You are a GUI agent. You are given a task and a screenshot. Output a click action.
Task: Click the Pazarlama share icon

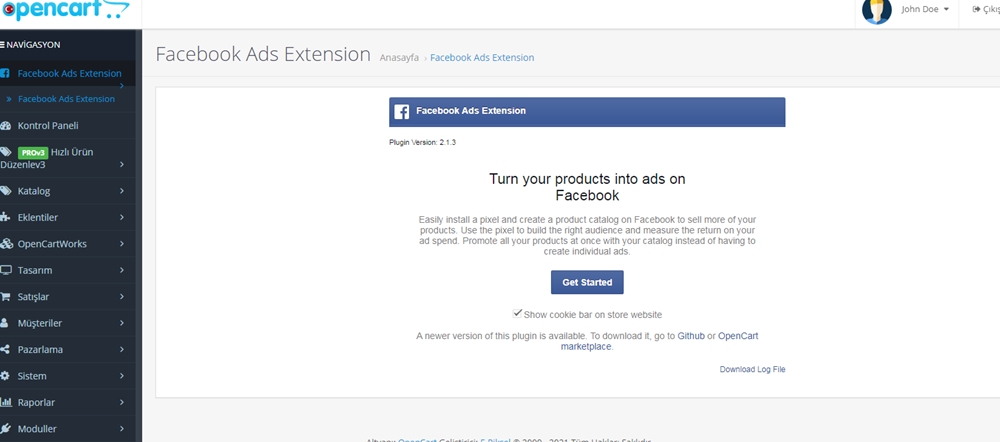point(5,350)
